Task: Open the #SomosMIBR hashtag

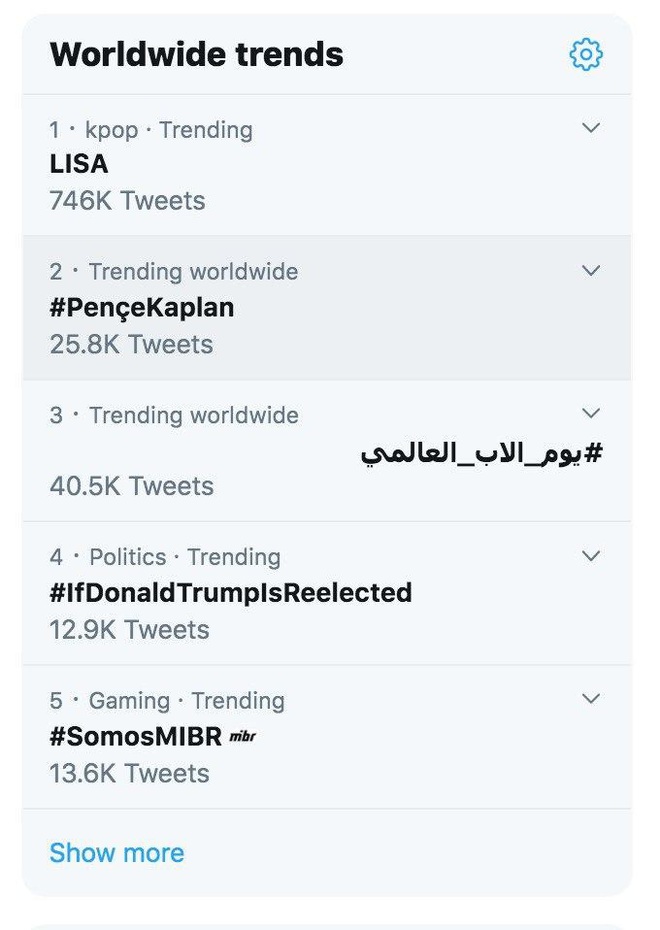Action: click(x=136, y=737)
